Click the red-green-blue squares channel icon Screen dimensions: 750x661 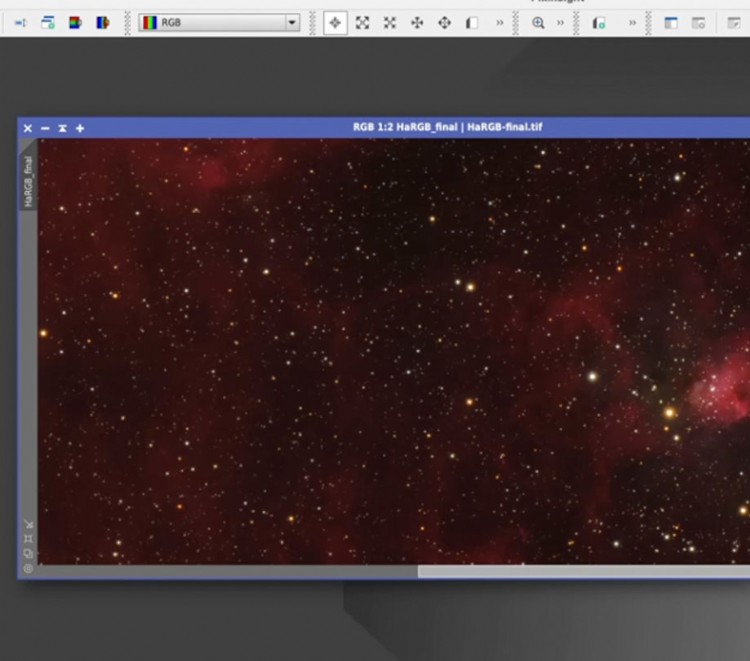(75, 22)
